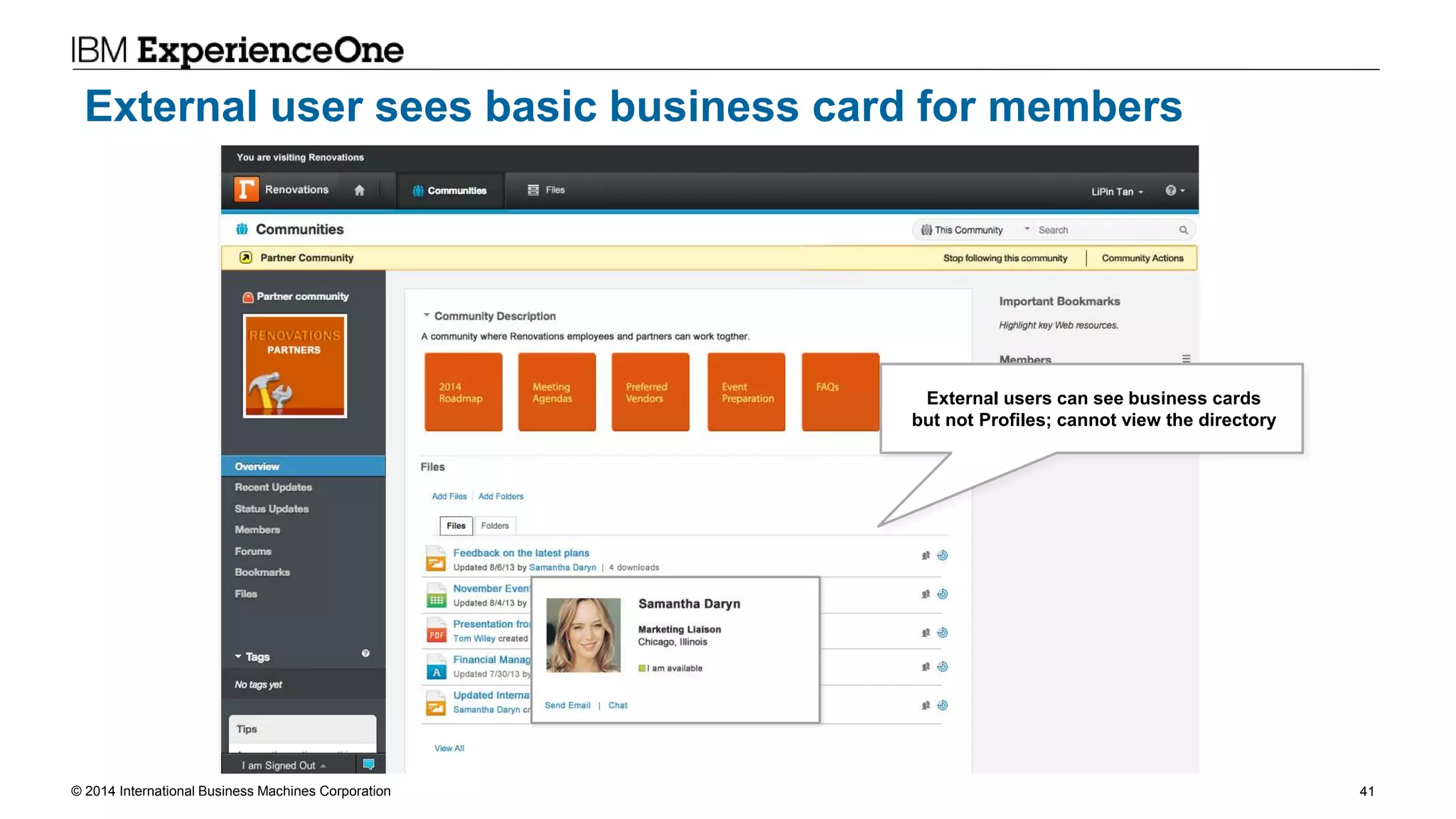
Task: Select Members in the sidebar
Action: [x=257, y=530]
